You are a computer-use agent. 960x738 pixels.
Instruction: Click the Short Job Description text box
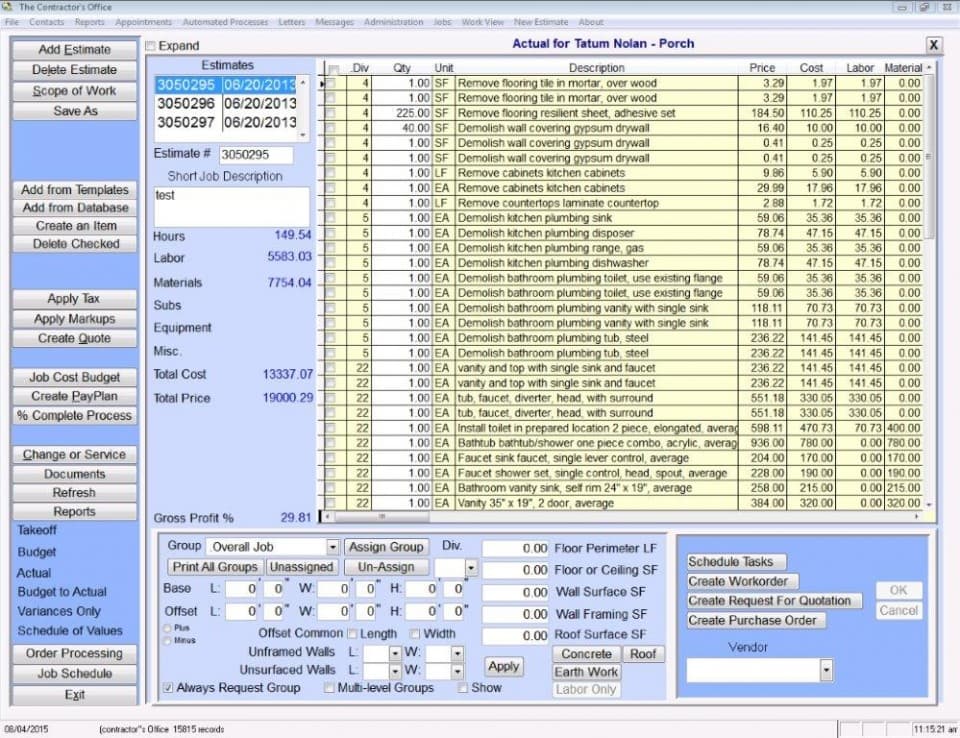coord(231,206)
